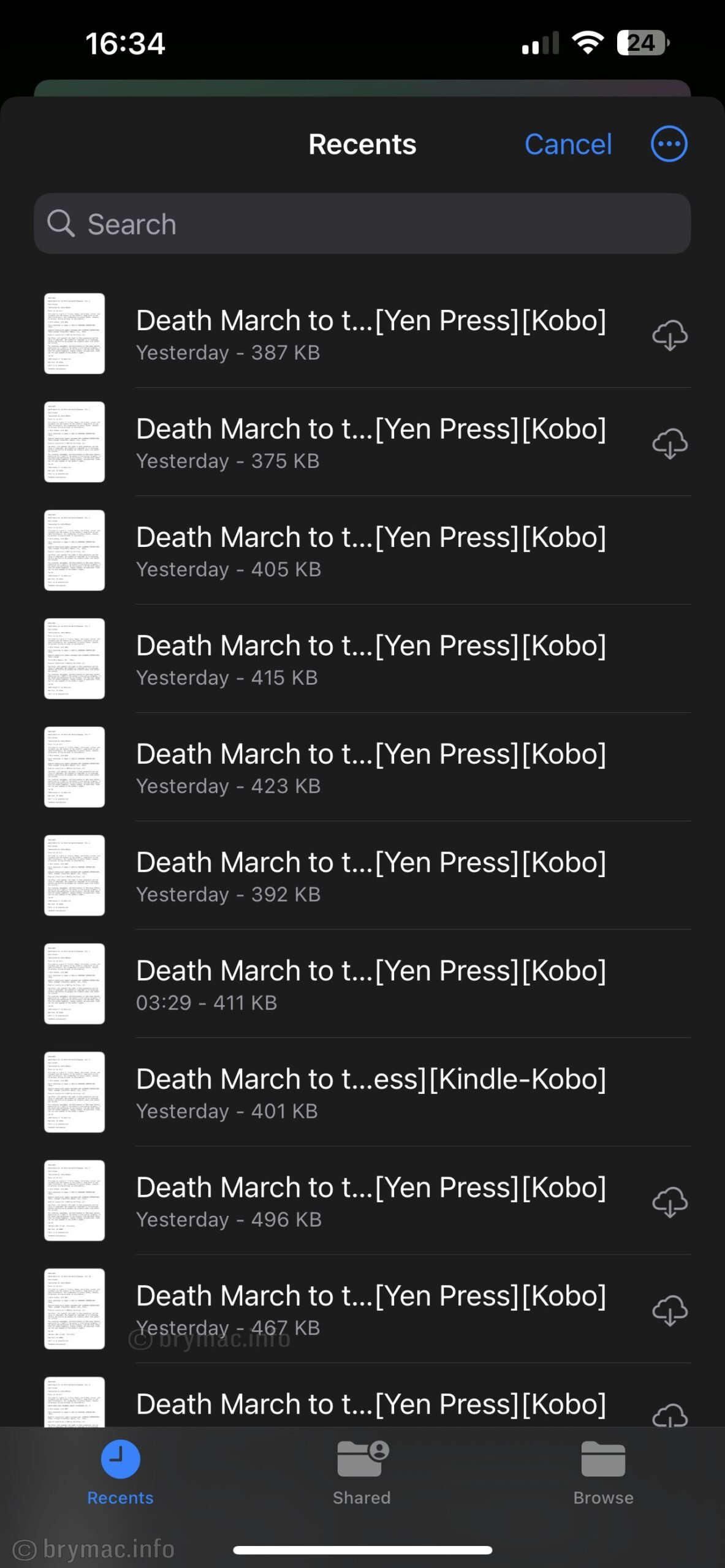Viewport: 725px width, 1568px height.
Task: Select the Kindle-Kobo Death March file
Action: (371, 1092)
